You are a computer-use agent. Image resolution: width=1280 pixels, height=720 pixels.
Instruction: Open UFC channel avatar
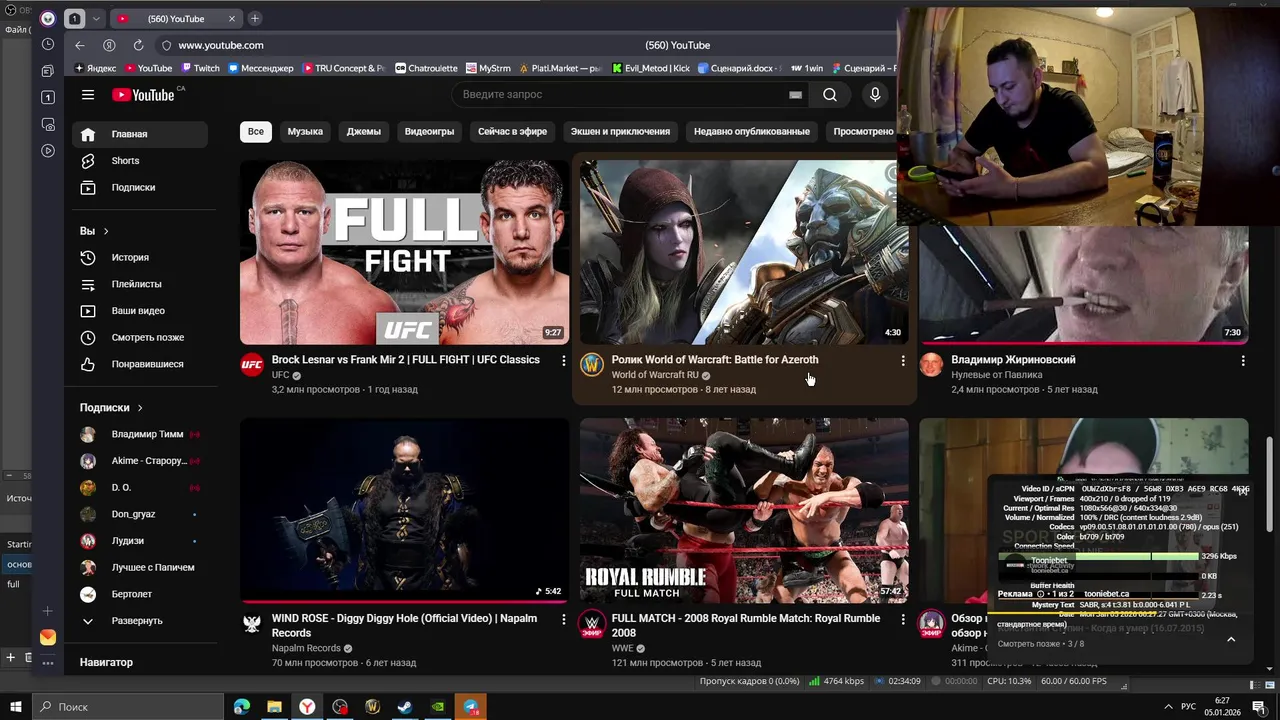(252, 364)
